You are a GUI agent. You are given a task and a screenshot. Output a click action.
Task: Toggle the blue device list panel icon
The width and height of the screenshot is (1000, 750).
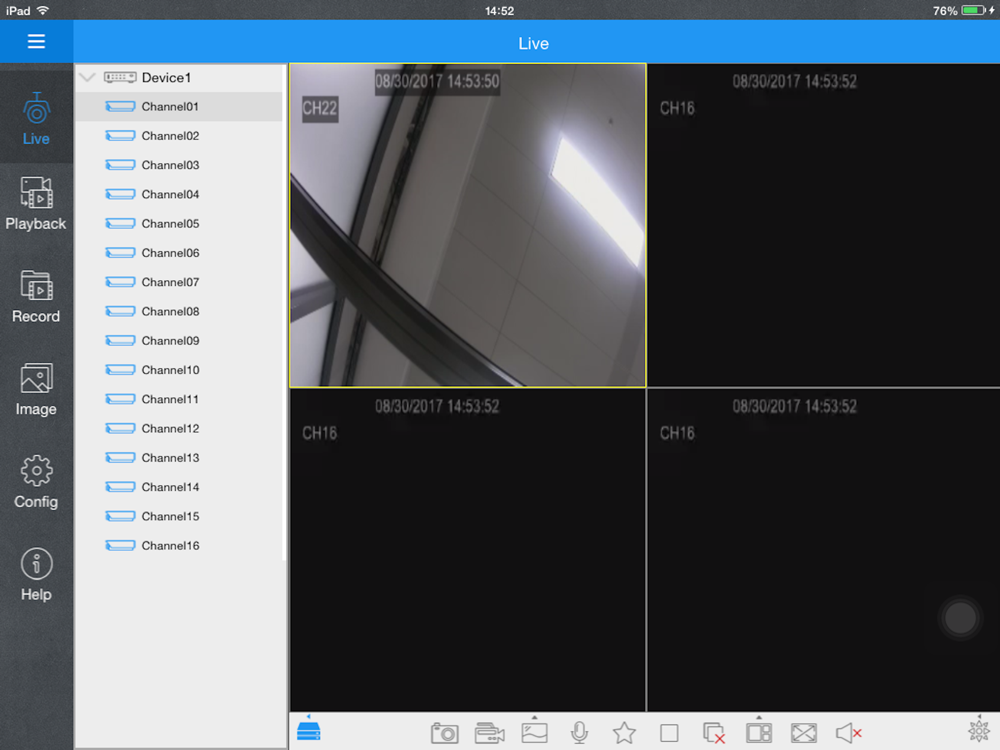tap(309, 732)
